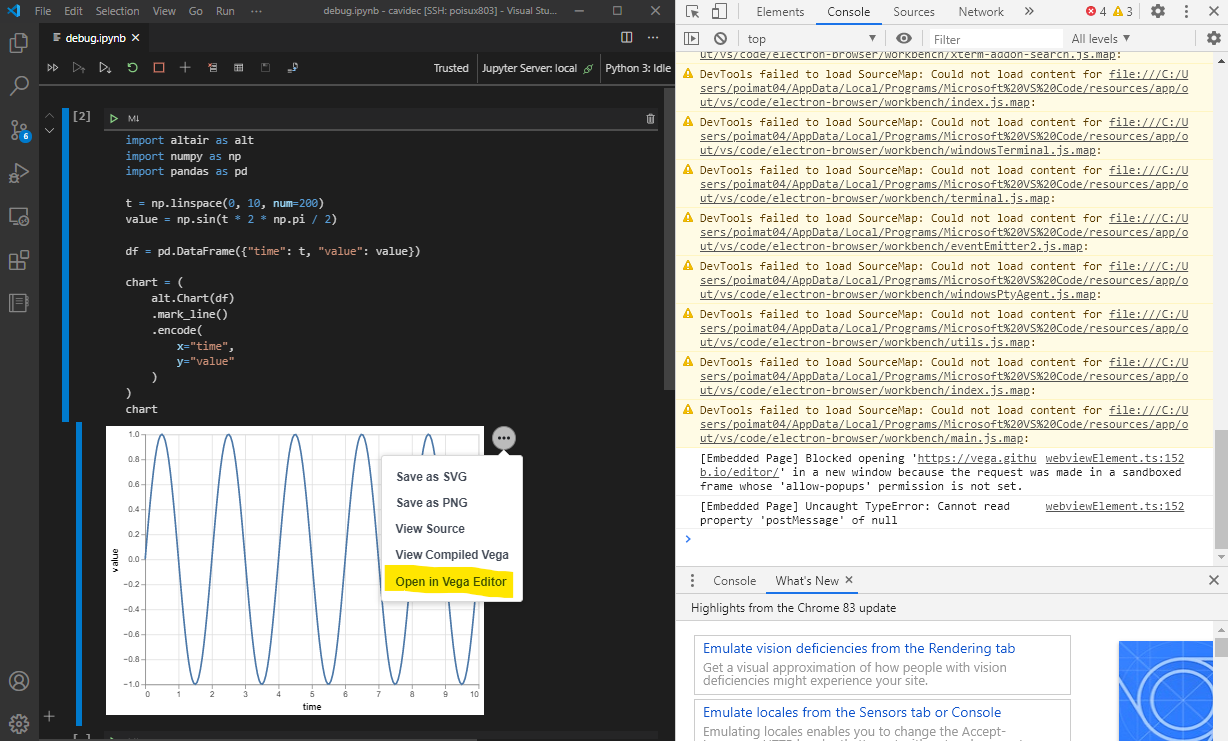Screen dimensions: 1228x741
Task: Click the clear console icon in DevTools
Action: point(719,38)
